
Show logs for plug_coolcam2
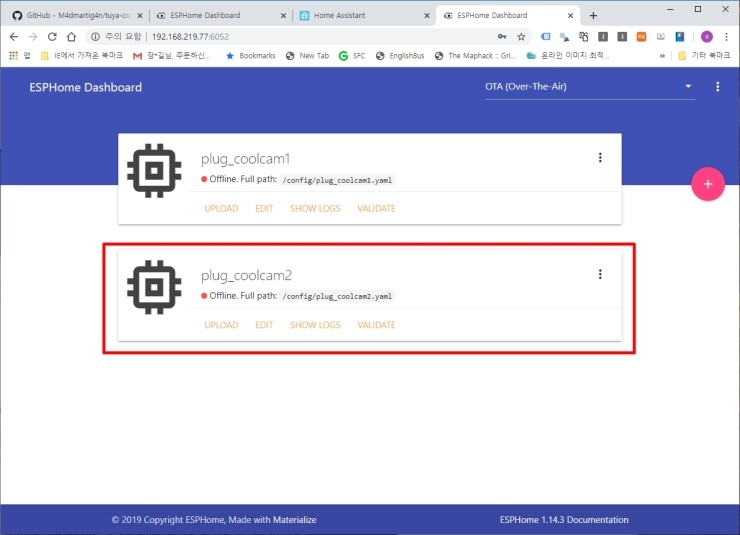(315, 325)
